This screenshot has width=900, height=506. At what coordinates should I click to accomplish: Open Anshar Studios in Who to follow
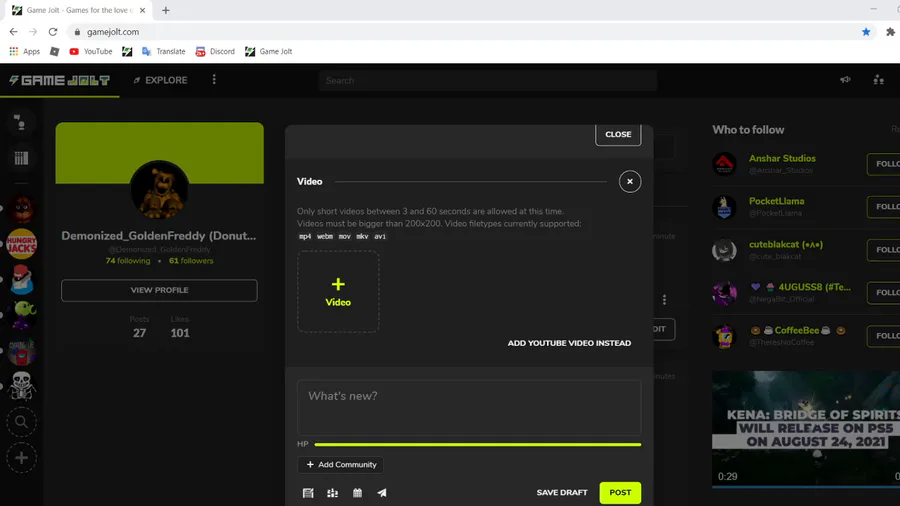[x=782, y=158]
